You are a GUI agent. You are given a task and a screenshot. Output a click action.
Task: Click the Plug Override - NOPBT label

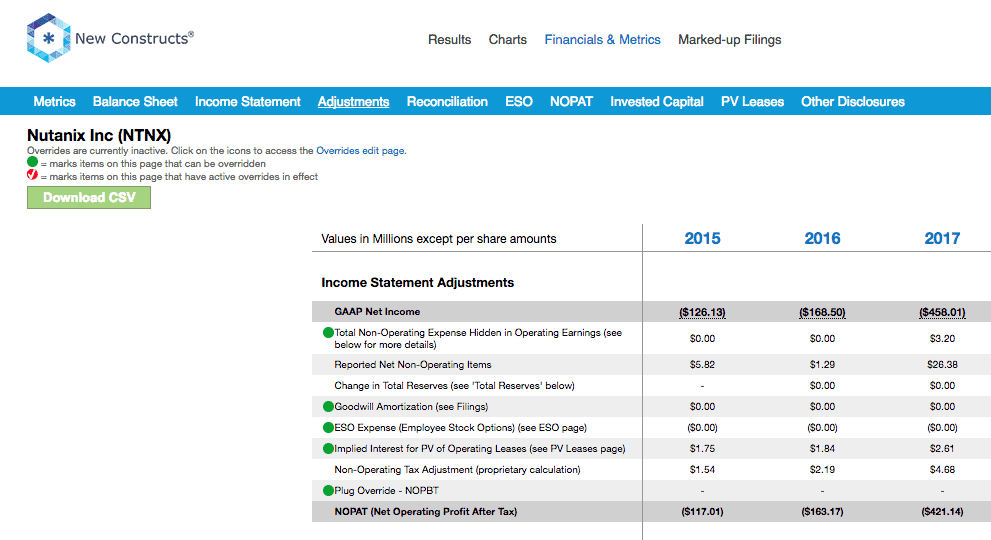[386, 491]
